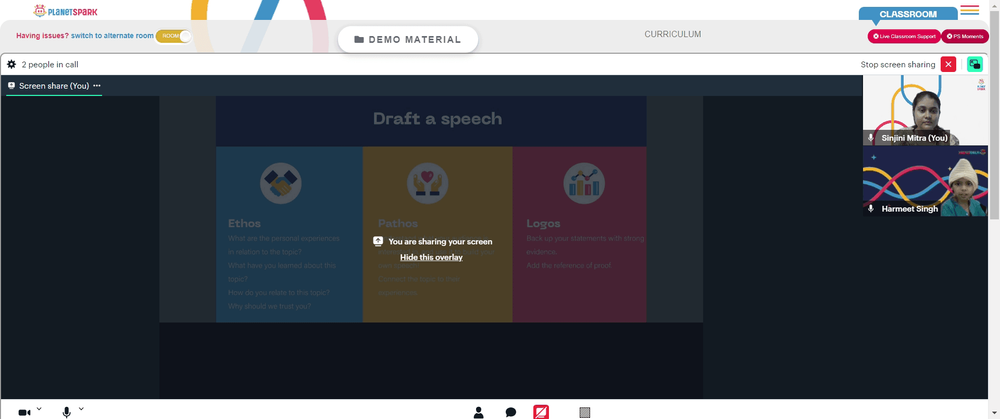Click the gray square icon in the bottom bar

pyautogui.click(x=585, y=413)
